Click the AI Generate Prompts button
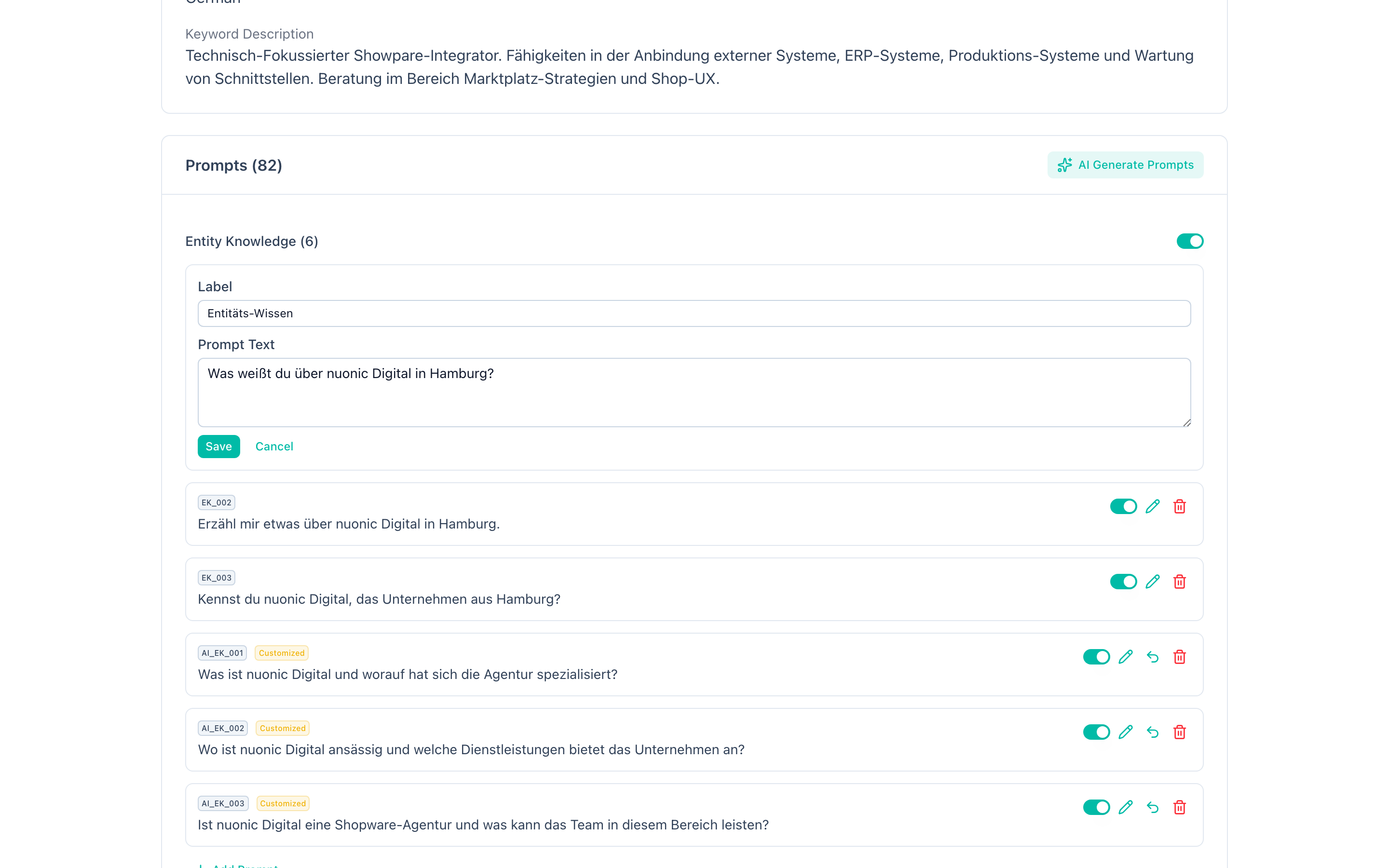Image resolution: width=1389 pixels, height=868 pixels. [1125, 165]
